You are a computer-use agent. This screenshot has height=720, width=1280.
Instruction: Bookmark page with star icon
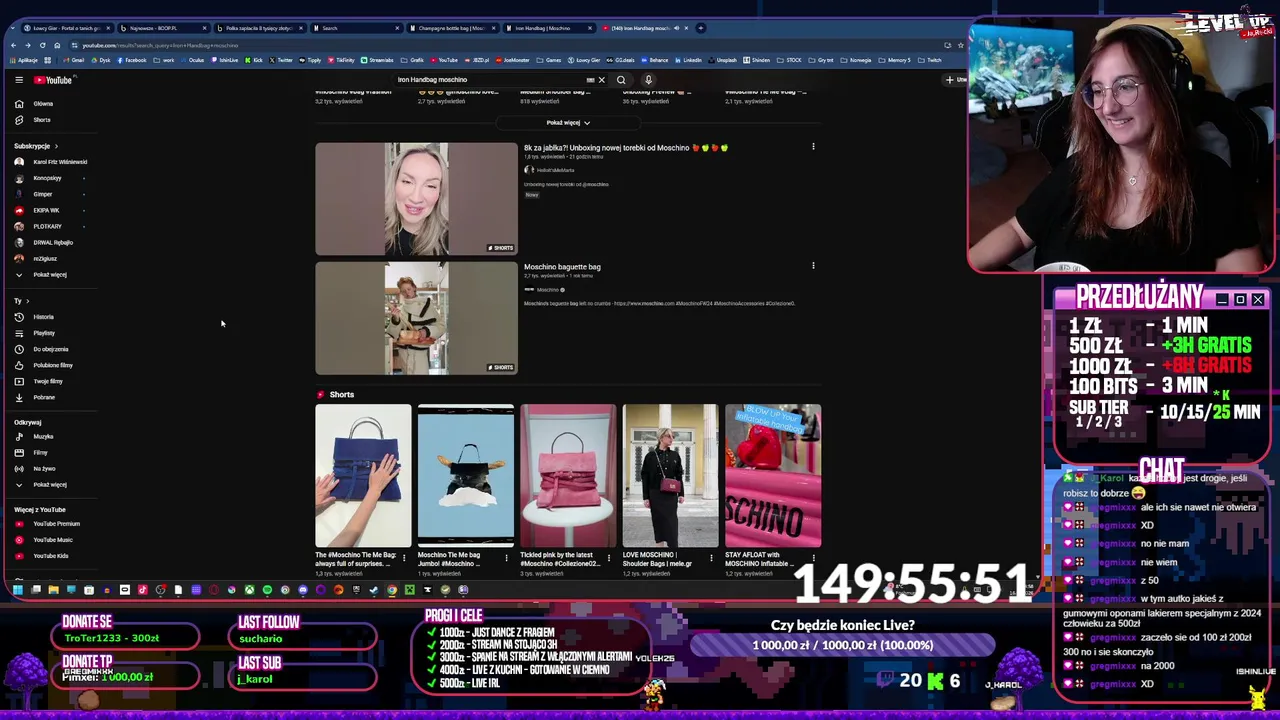click(960, 45)
